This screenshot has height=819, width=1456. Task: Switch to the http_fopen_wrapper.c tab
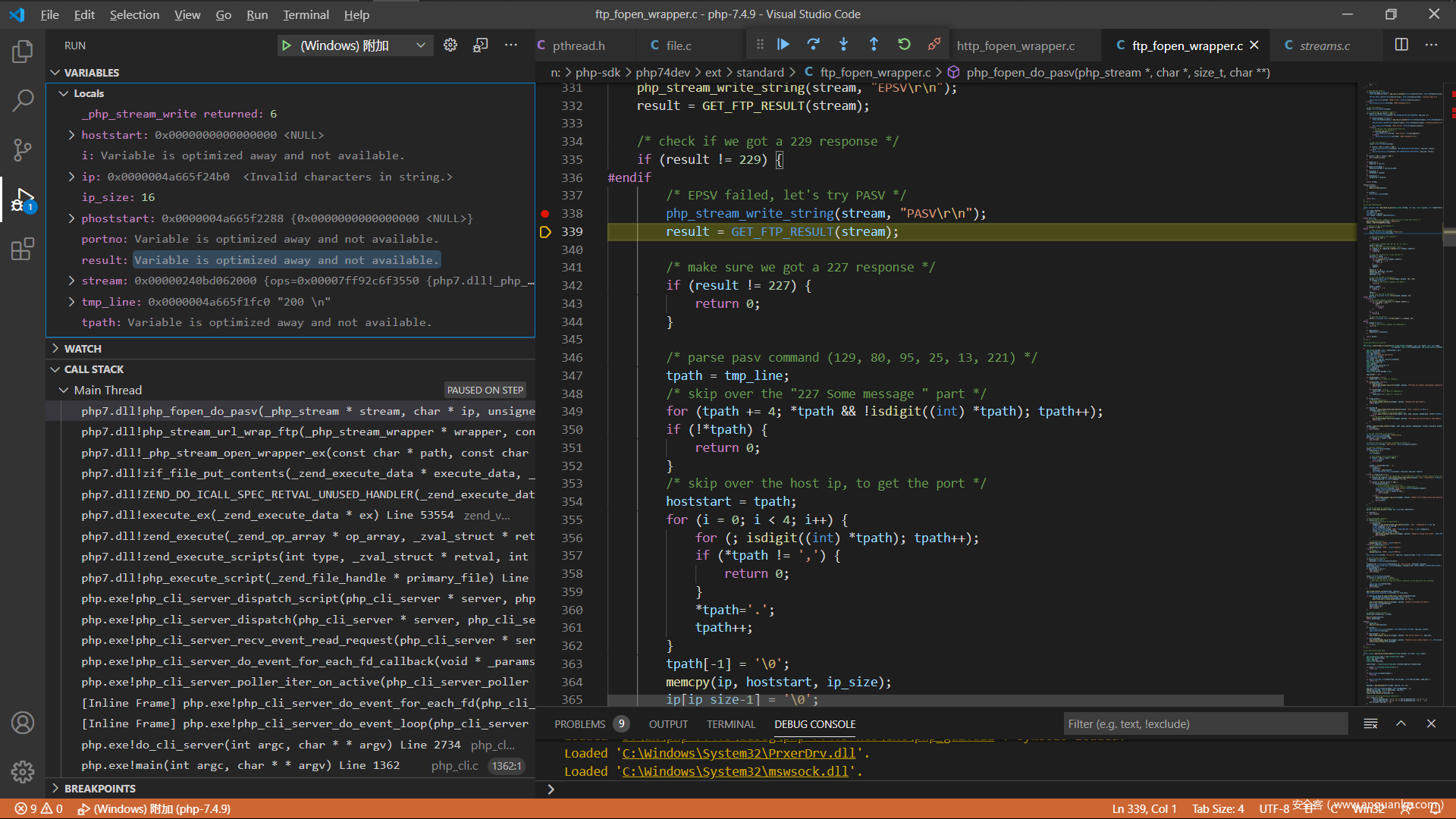(x=1015, y=45)
